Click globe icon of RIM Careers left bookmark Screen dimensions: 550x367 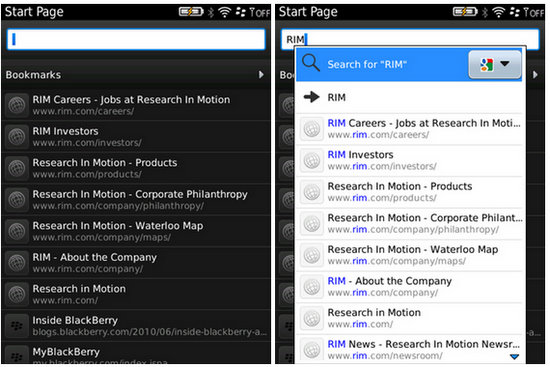pos(17,105)
